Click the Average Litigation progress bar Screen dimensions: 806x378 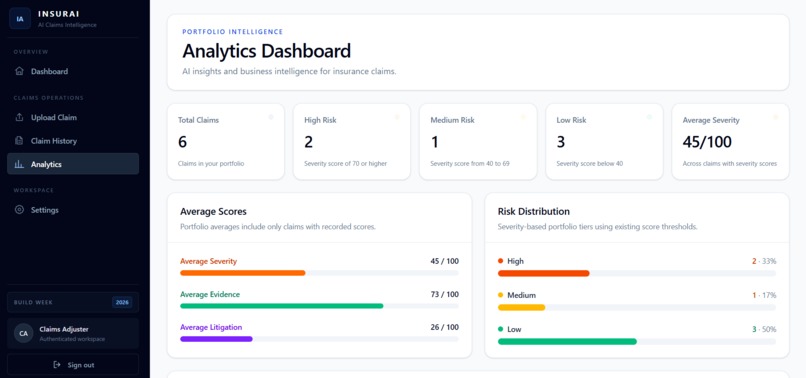(x=319, y=339)
